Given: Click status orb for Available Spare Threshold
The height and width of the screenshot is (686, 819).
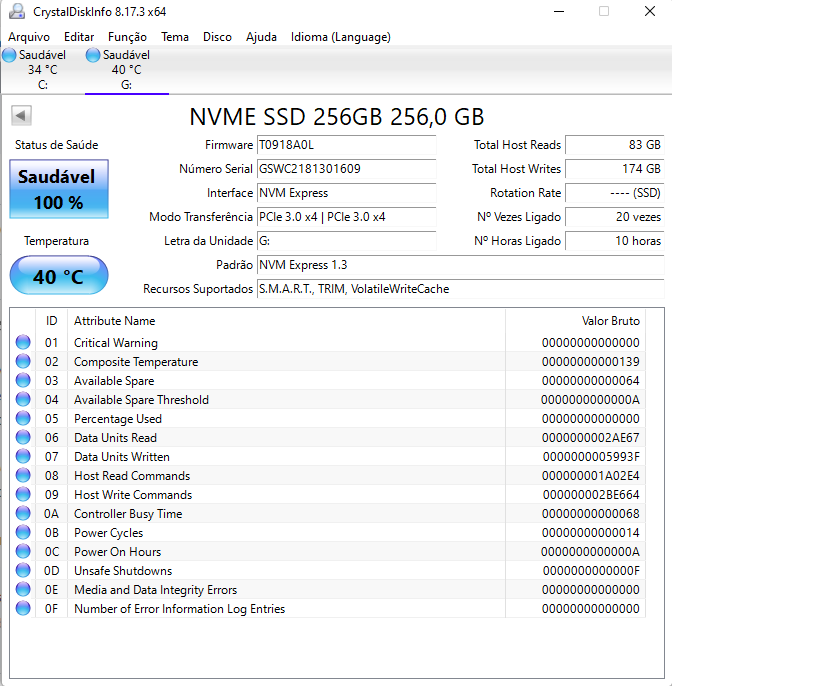Looking at the screenshot, I should (x=23, y=399).
